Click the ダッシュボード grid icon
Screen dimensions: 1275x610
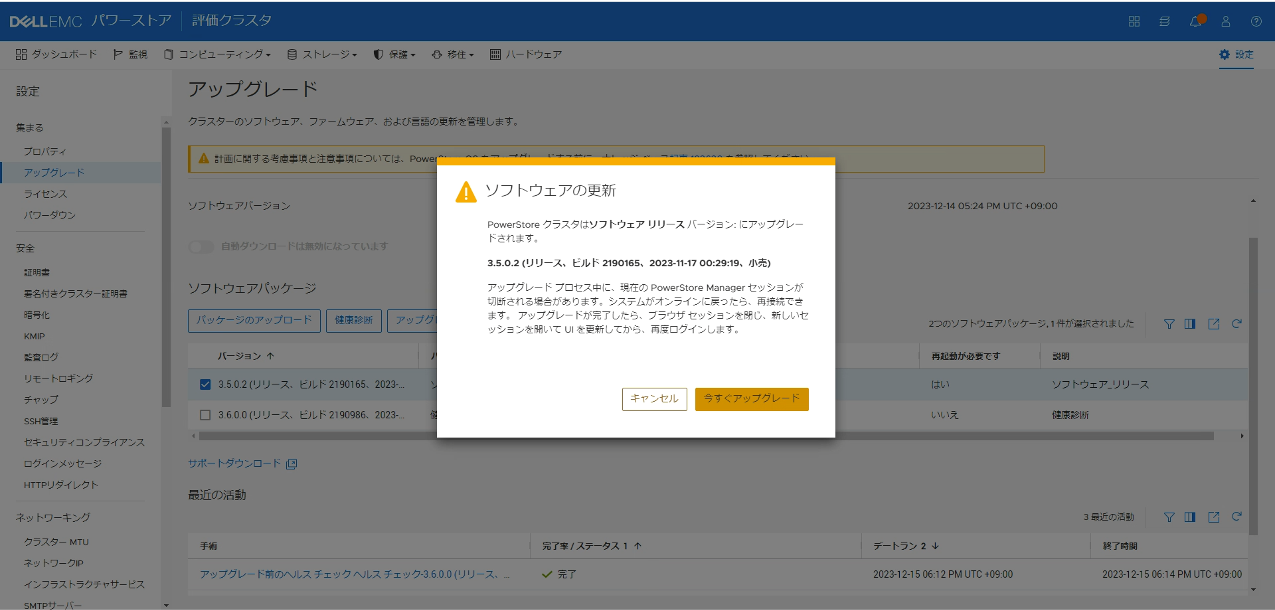(x=21, y=54)
